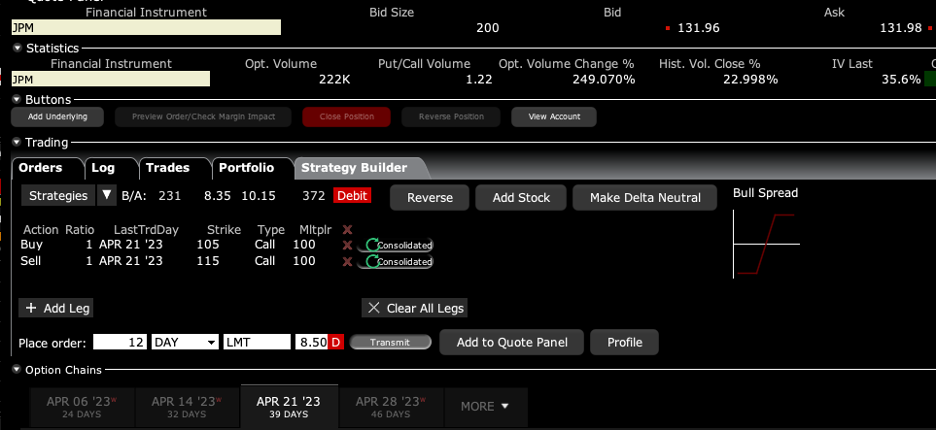
Task: Click the Opt. Volume value 222K
Action: point(334,79)
